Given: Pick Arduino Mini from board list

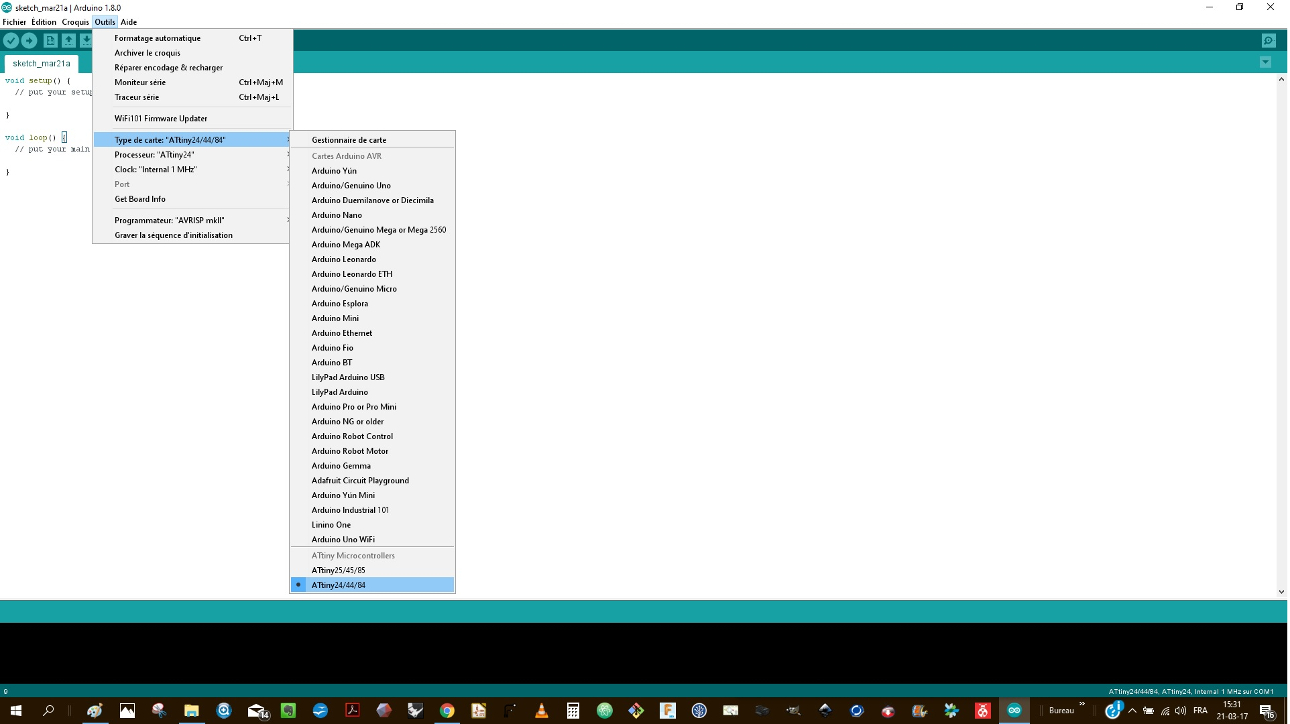Looking at the screenshot, I should (372, 318).
